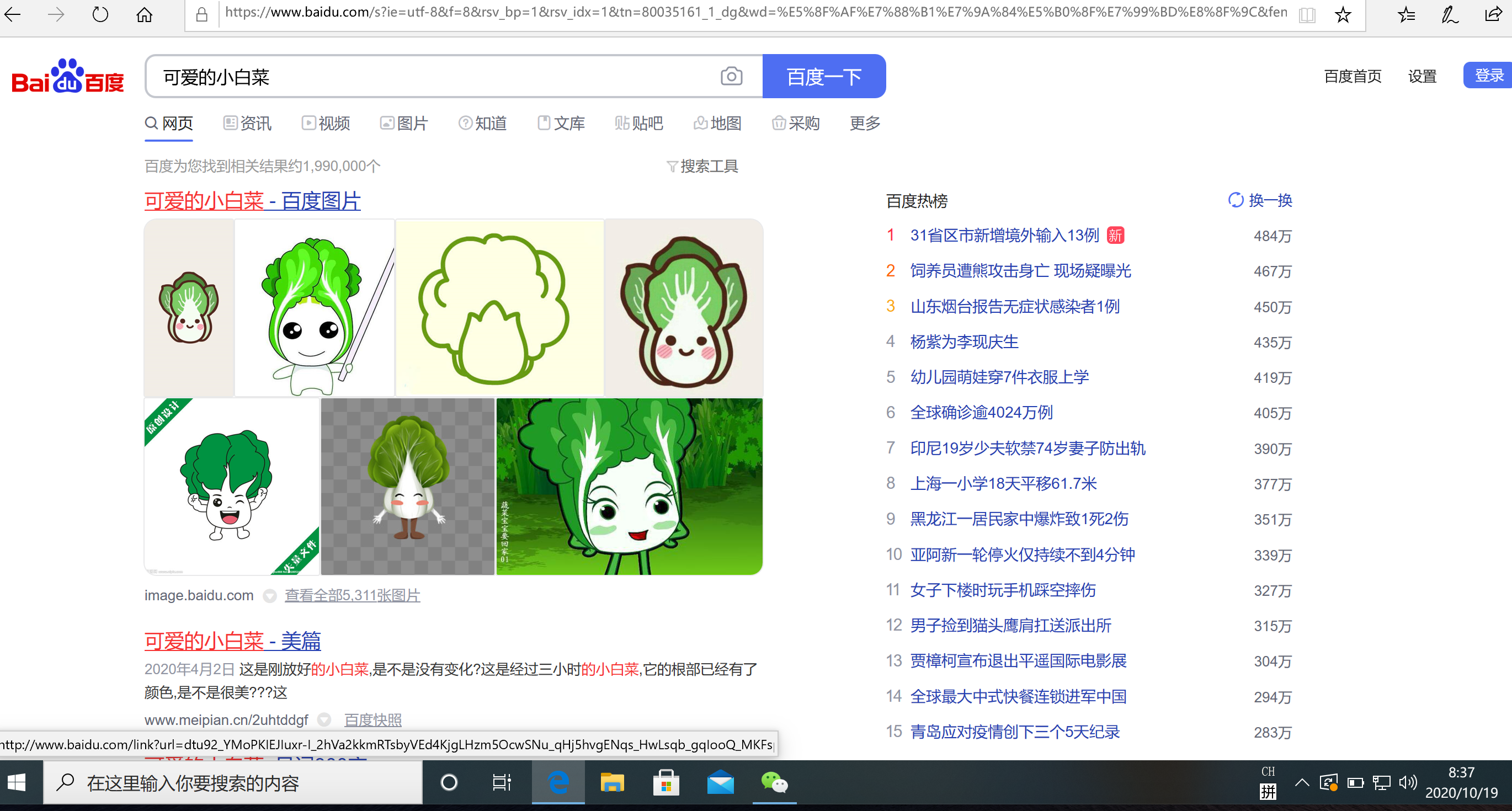Click the camera image-search icon

point(731,76)
